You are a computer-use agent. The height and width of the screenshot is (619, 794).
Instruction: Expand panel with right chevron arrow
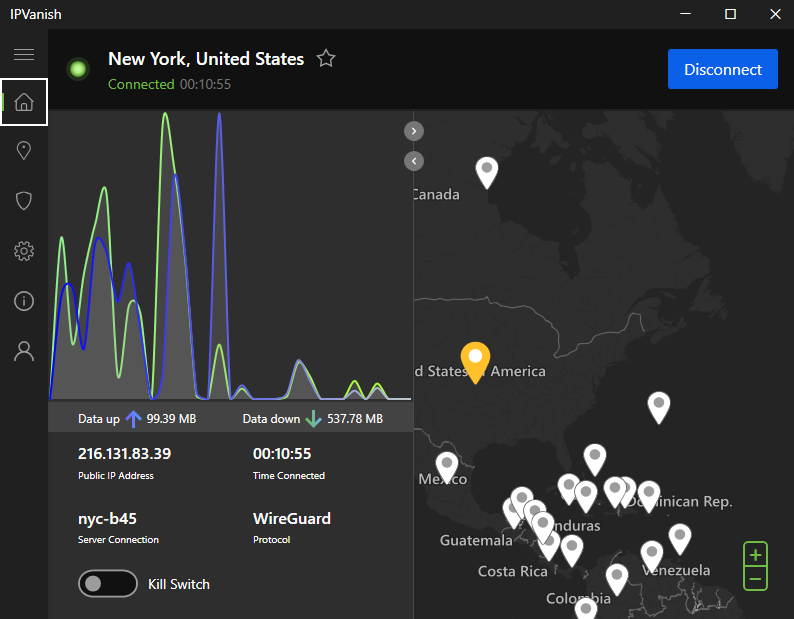[x=414, y=131]
